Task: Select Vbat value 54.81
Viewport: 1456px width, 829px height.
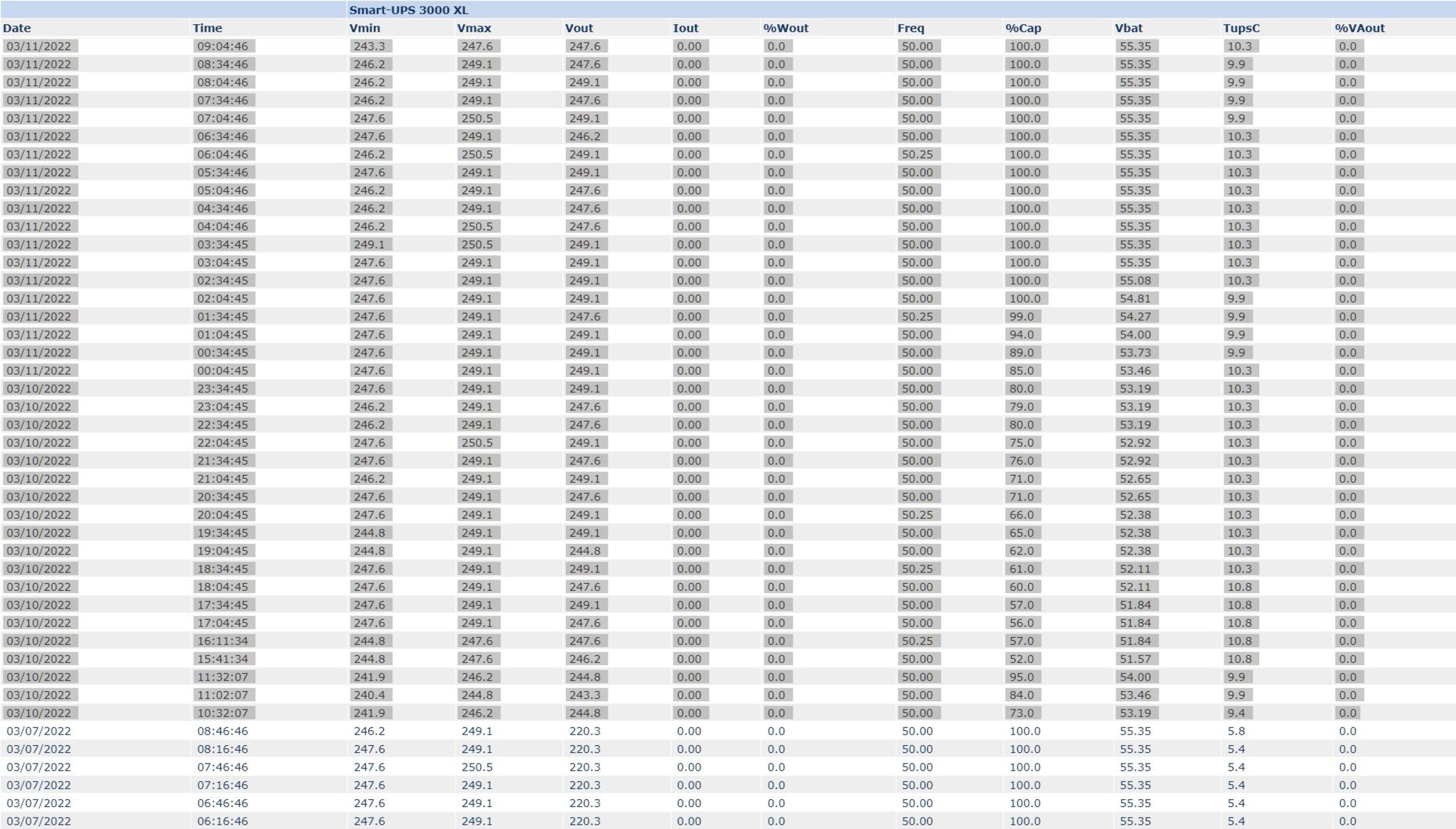Action: tap(1135, 299)
